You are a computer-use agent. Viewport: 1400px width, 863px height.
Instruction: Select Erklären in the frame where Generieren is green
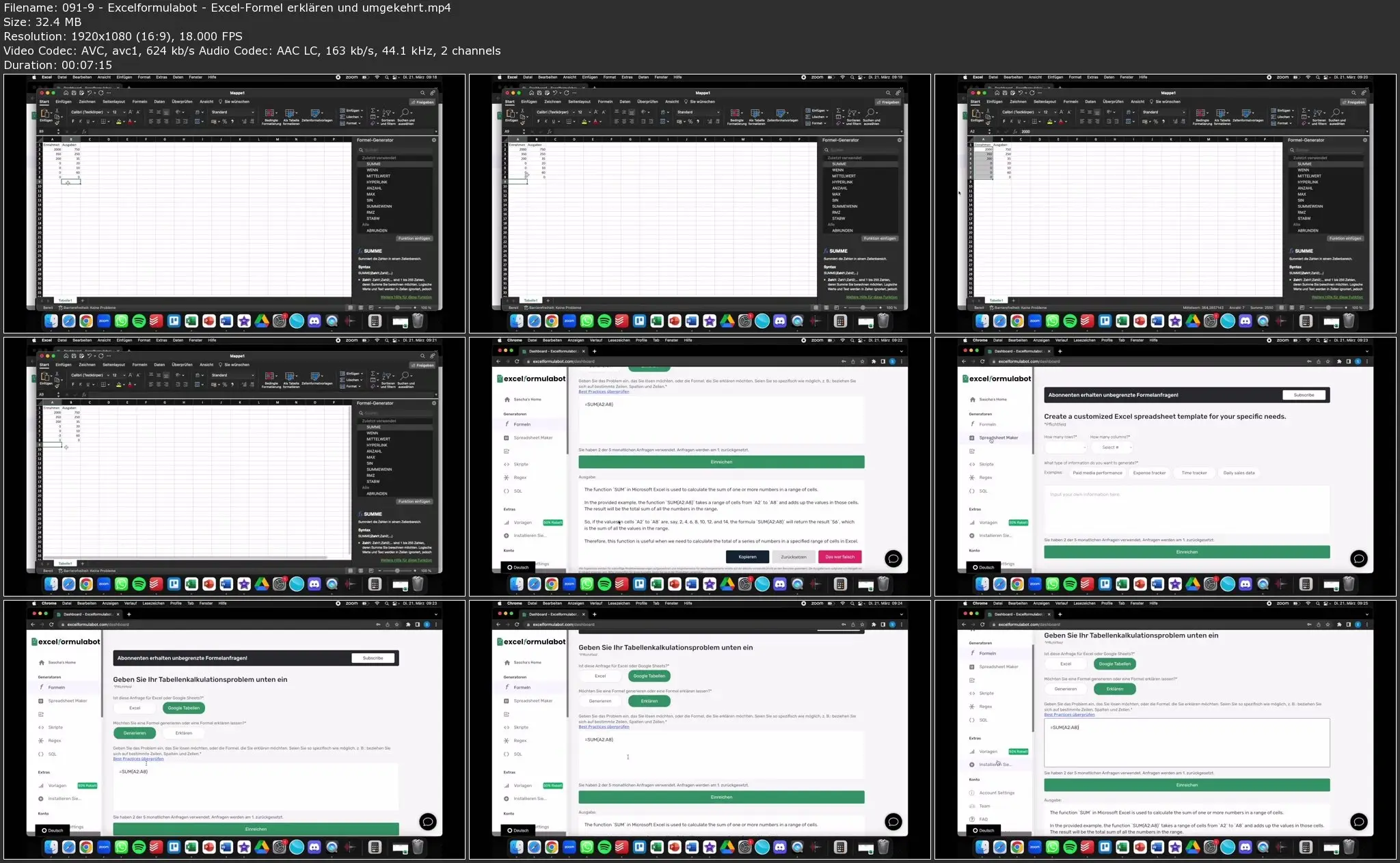click(x=184, y=733)
